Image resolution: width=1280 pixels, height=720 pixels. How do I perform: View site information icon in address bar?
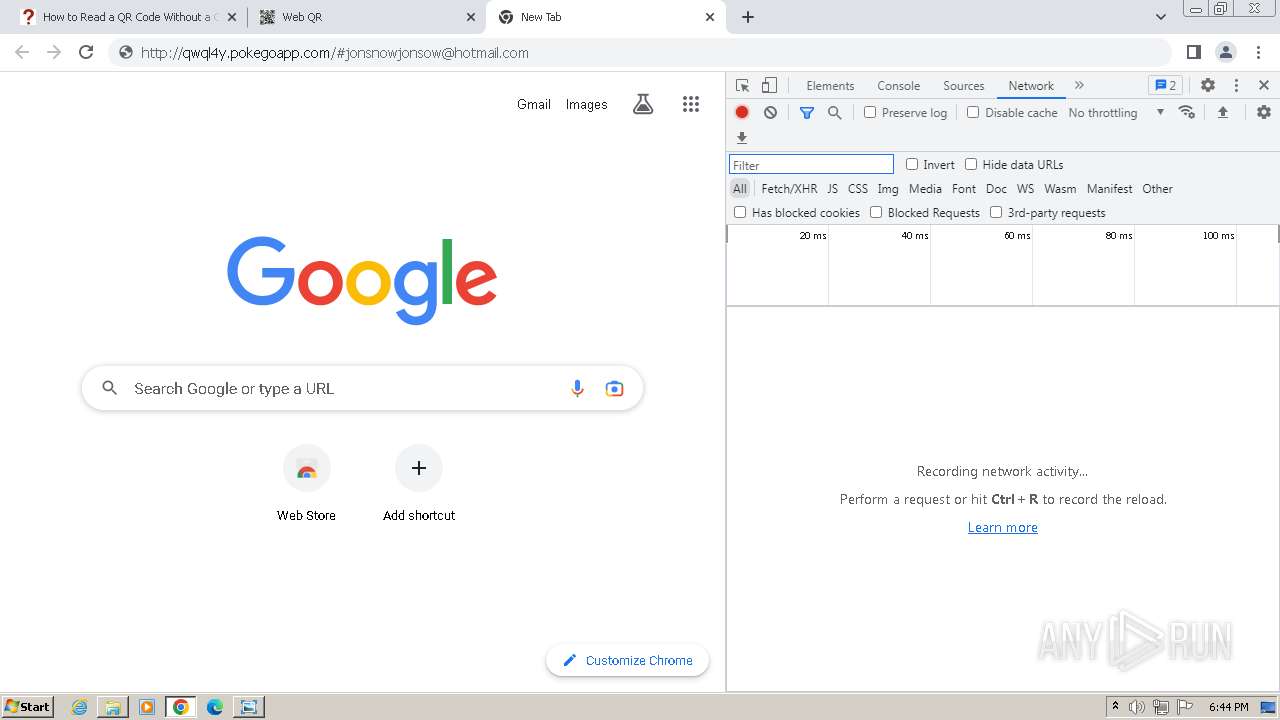tap(125, 53)
